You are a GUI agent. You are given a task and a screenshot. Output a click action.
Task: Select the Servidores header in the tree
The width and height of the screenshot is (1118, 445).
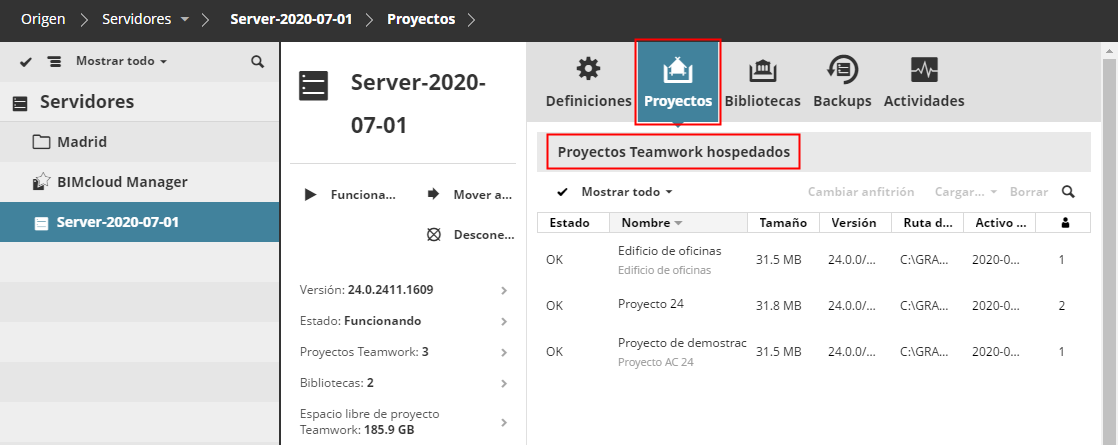pyautogui.click(x=139, y=102)
